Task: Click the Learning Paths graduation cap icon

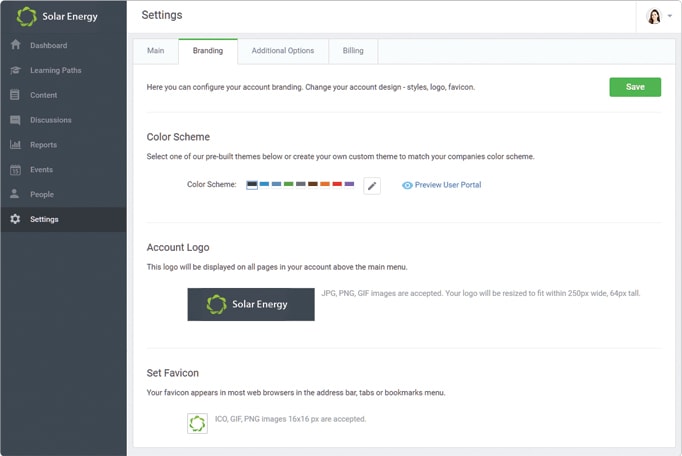Action: coord(15,70)
